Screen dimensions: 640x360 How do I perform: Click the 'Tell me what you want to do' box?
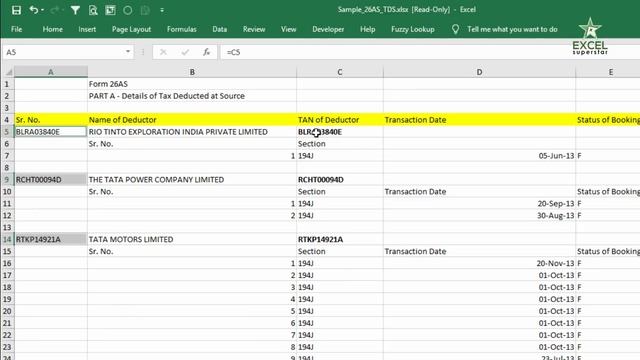pos(512,29)
